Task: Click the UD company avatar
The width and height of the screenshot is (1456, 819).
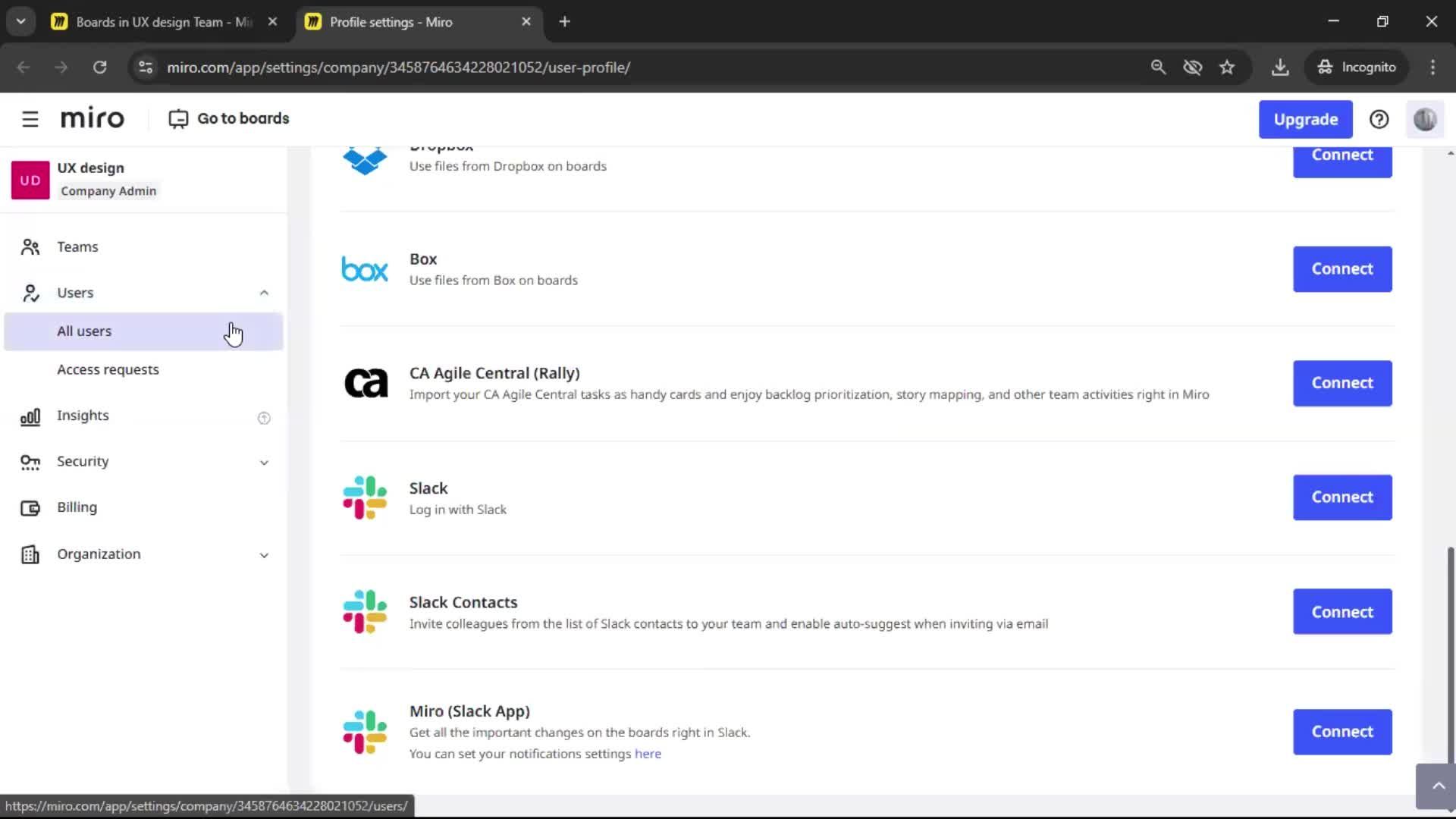Action: [x=30, y=180]
